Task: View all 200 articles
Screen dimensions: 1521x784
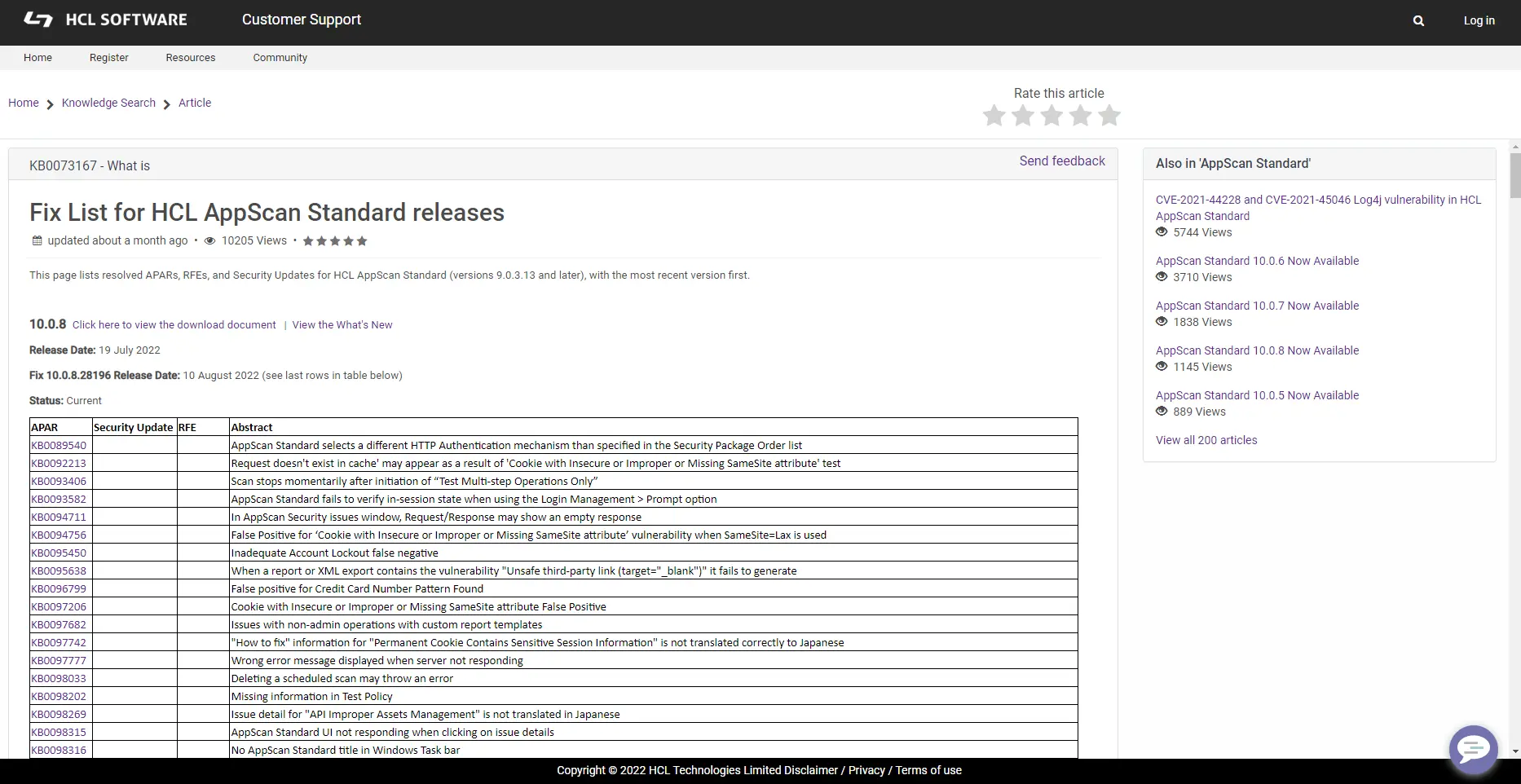Action: point(1206,440)
